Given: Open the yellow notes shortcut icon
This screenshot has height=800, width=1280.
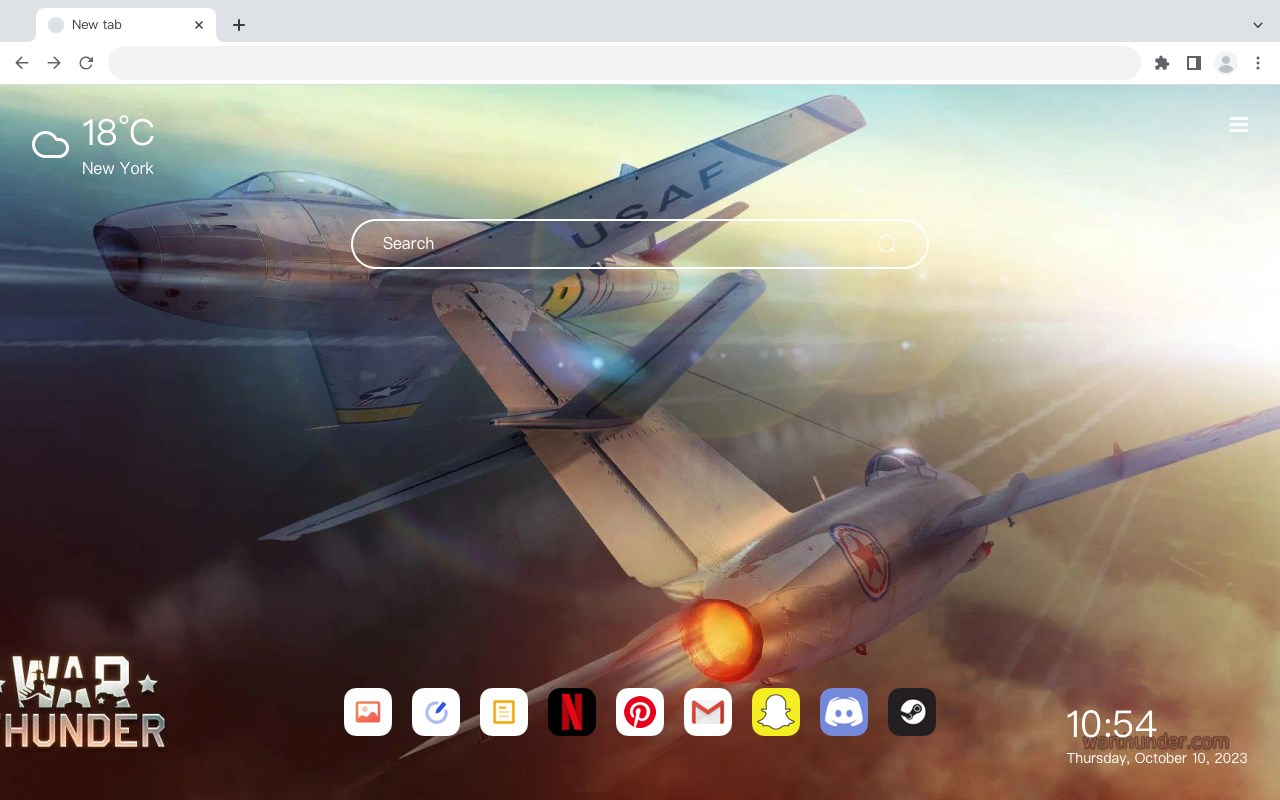Looking at the screenshot, I should pyautogui.click(x=504, y=712).
